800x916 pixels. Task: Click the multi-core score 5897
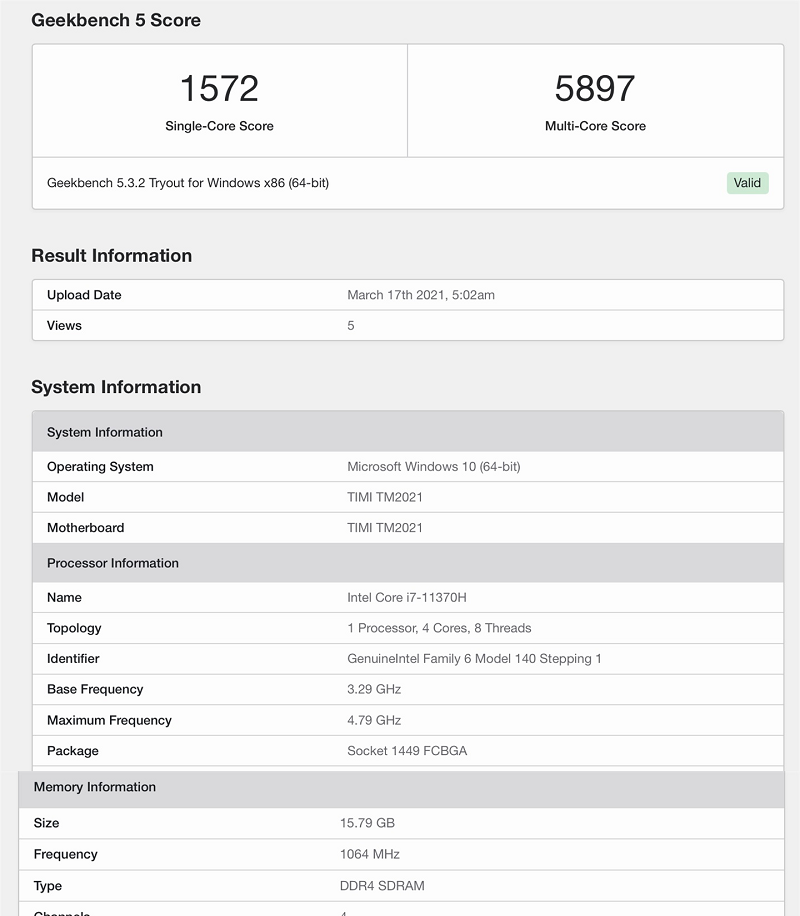(x=595, y=89)
